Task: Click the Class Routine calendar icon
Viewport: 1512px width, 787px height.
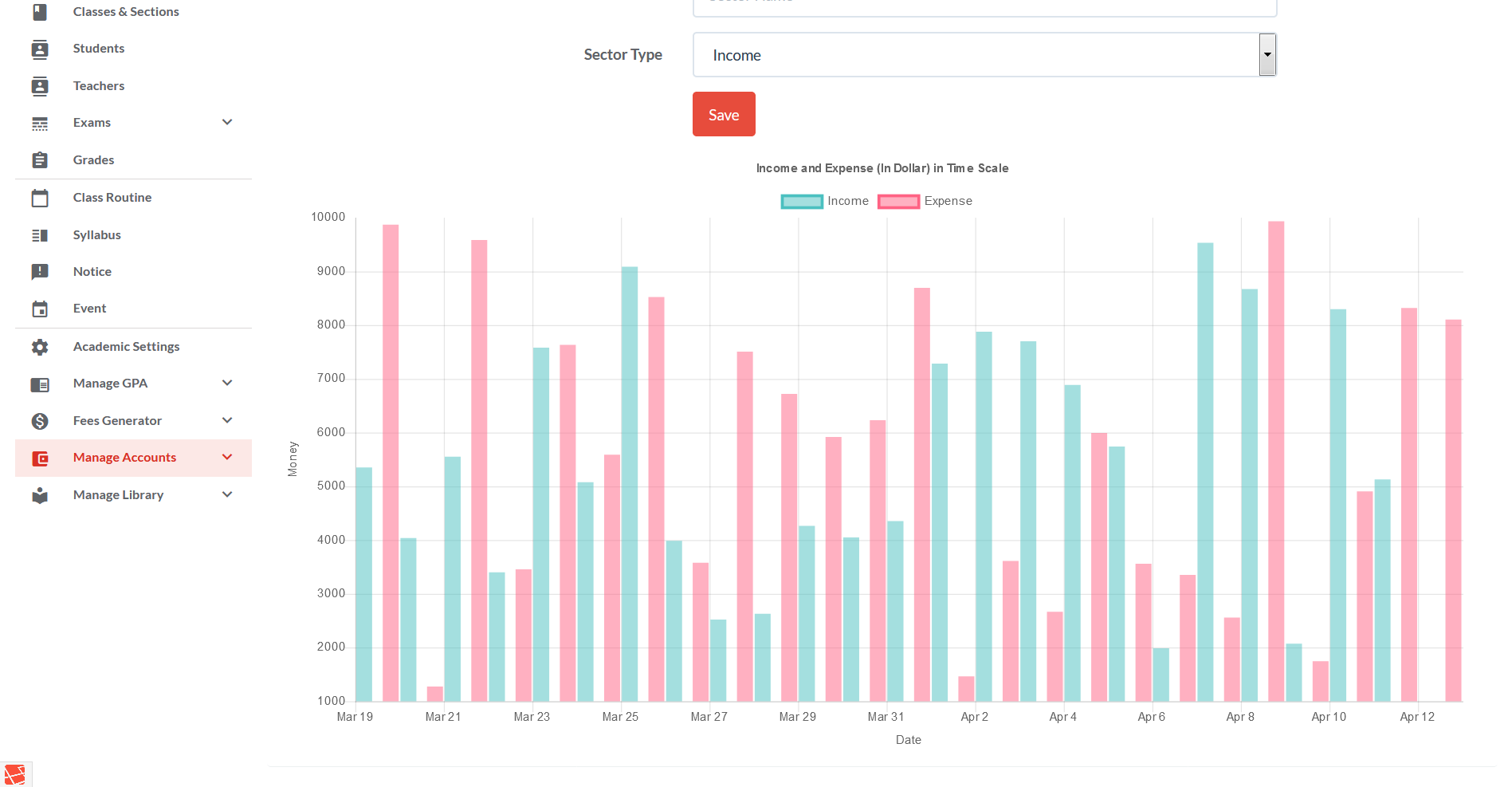Action: coord(40,198)
